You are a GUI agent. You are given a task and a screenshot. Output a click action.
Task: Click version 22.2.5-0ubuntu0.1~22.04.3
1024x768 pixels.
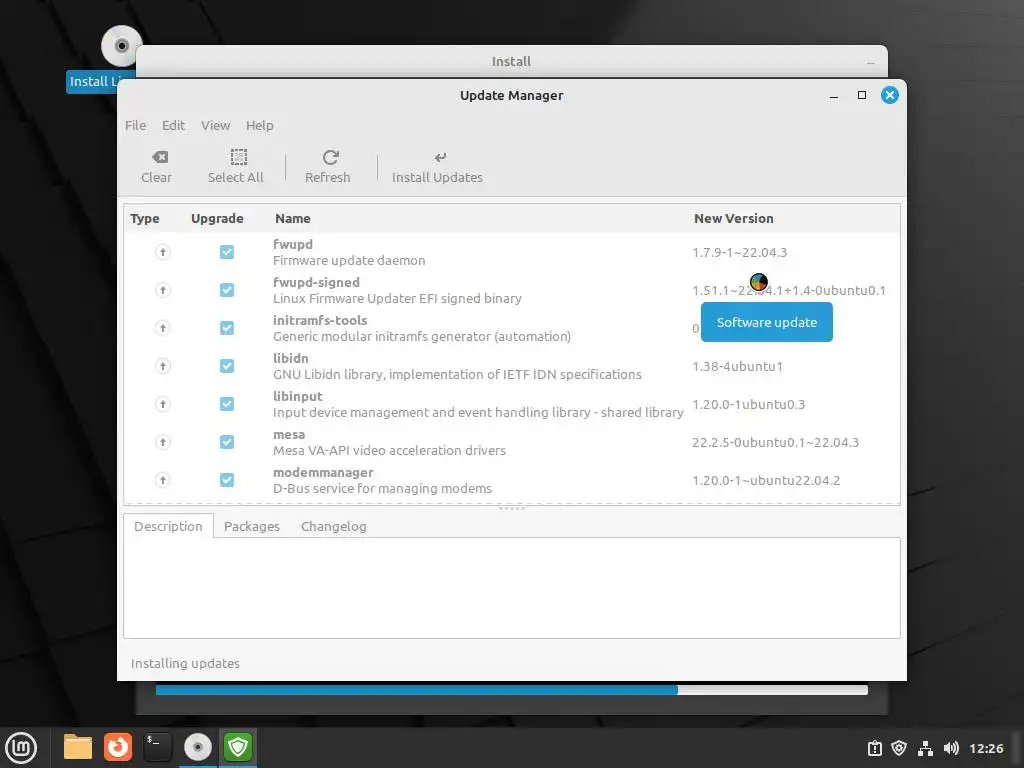[775, 442]
